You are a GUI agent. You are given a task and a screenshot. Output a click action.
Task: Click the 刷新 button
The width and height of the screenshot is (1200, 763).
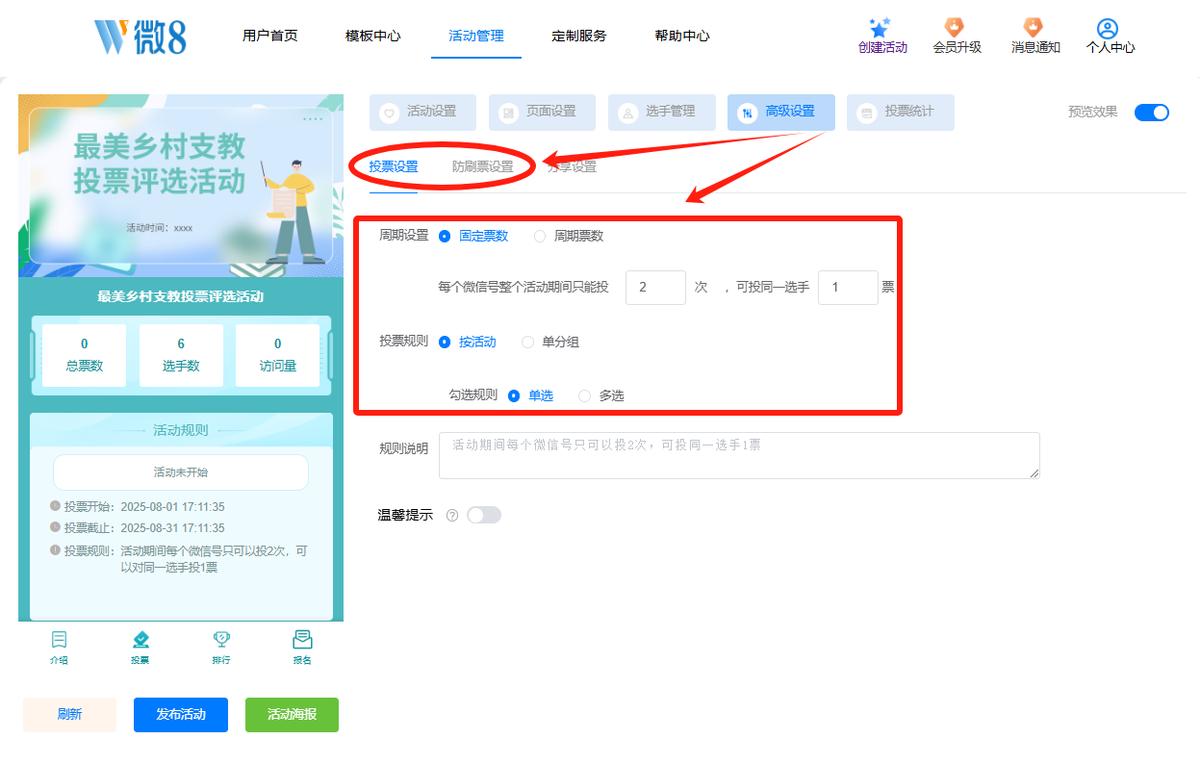tap(70, 715)
